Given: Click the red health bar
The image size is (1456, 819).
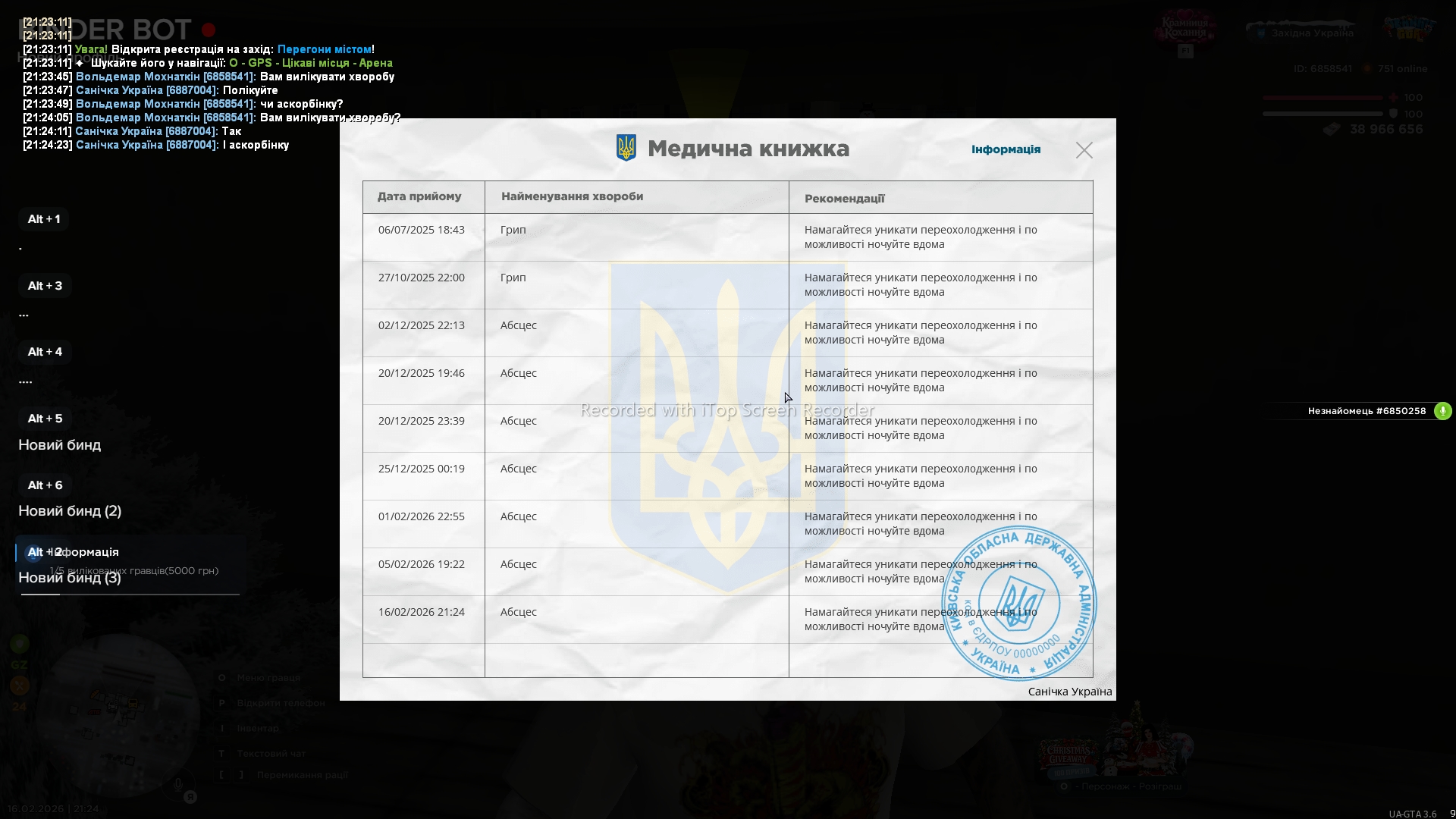Looking at the screenshot, I should click(x=1323, y=98).
